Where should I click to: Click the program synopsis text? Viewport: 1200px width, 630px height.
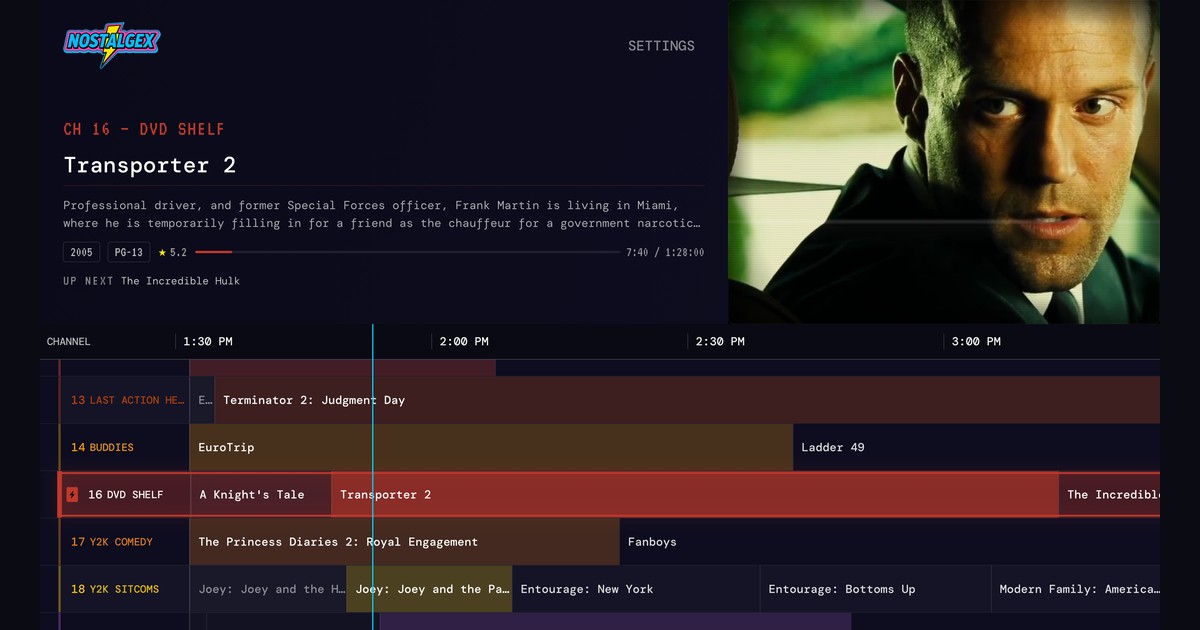click(382, 214)
